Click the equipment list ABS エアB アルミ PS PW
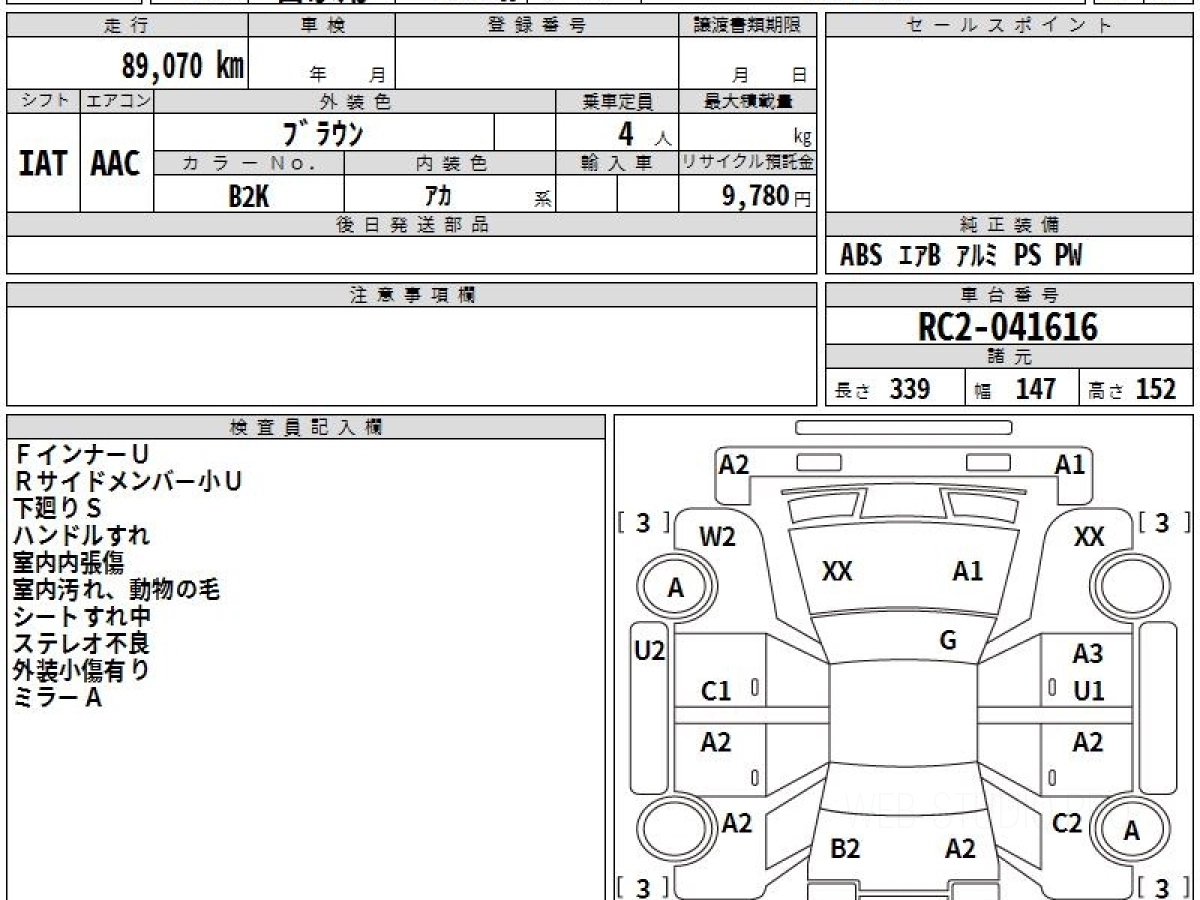 pyautogui.click(x=961, y=256)
